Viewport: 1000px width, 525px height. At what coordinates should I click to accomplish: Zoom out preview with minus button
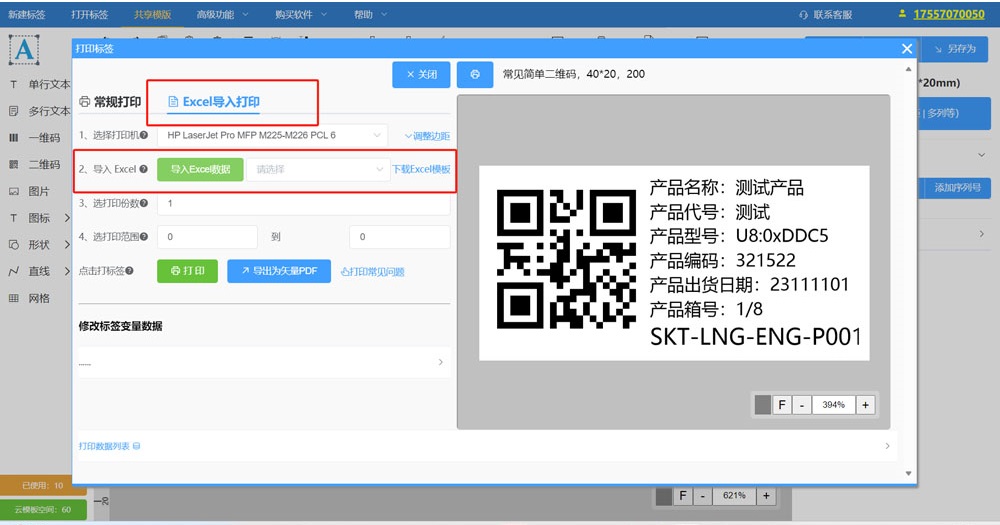[x=802, y=405]
